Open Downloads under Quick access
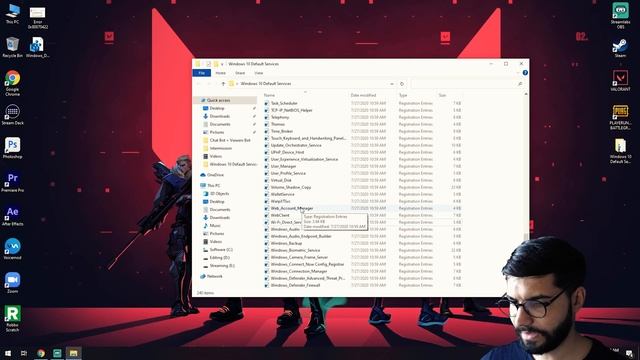Screen dimensions: 640x360 220,116
